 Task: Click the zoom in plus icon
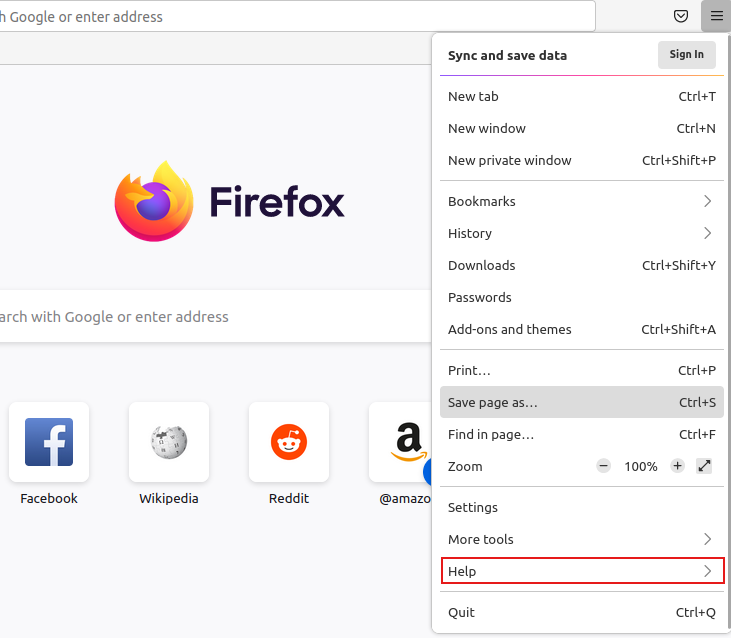pyautogui.click(x=677, y=466)
